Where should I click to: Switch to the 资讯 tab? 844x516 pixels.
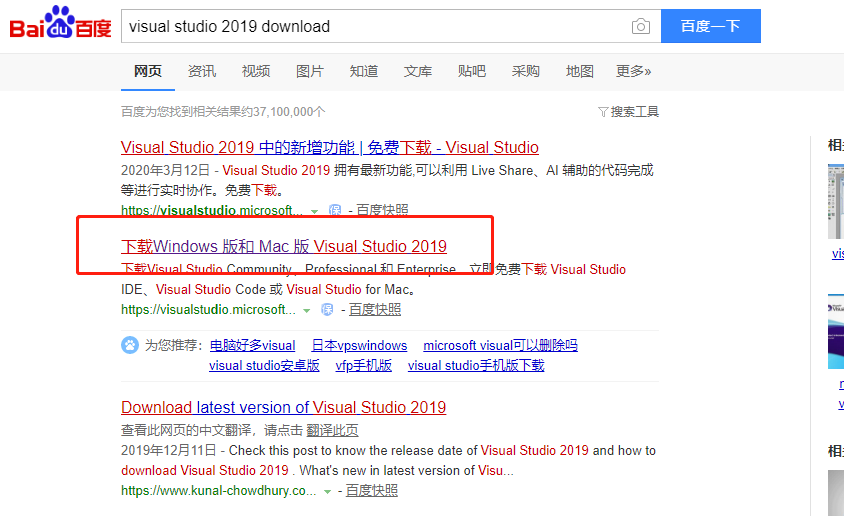(x=202, y=71)
